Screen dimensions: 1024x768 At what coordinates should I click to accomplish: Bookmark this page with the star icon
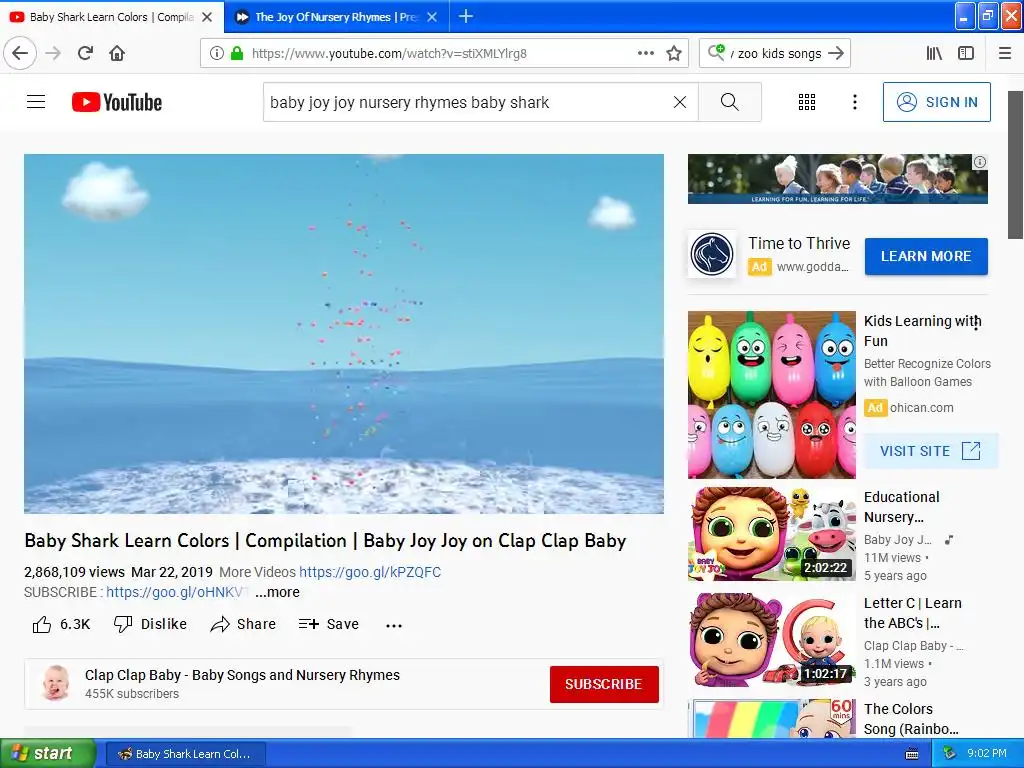tap(674, 53)
